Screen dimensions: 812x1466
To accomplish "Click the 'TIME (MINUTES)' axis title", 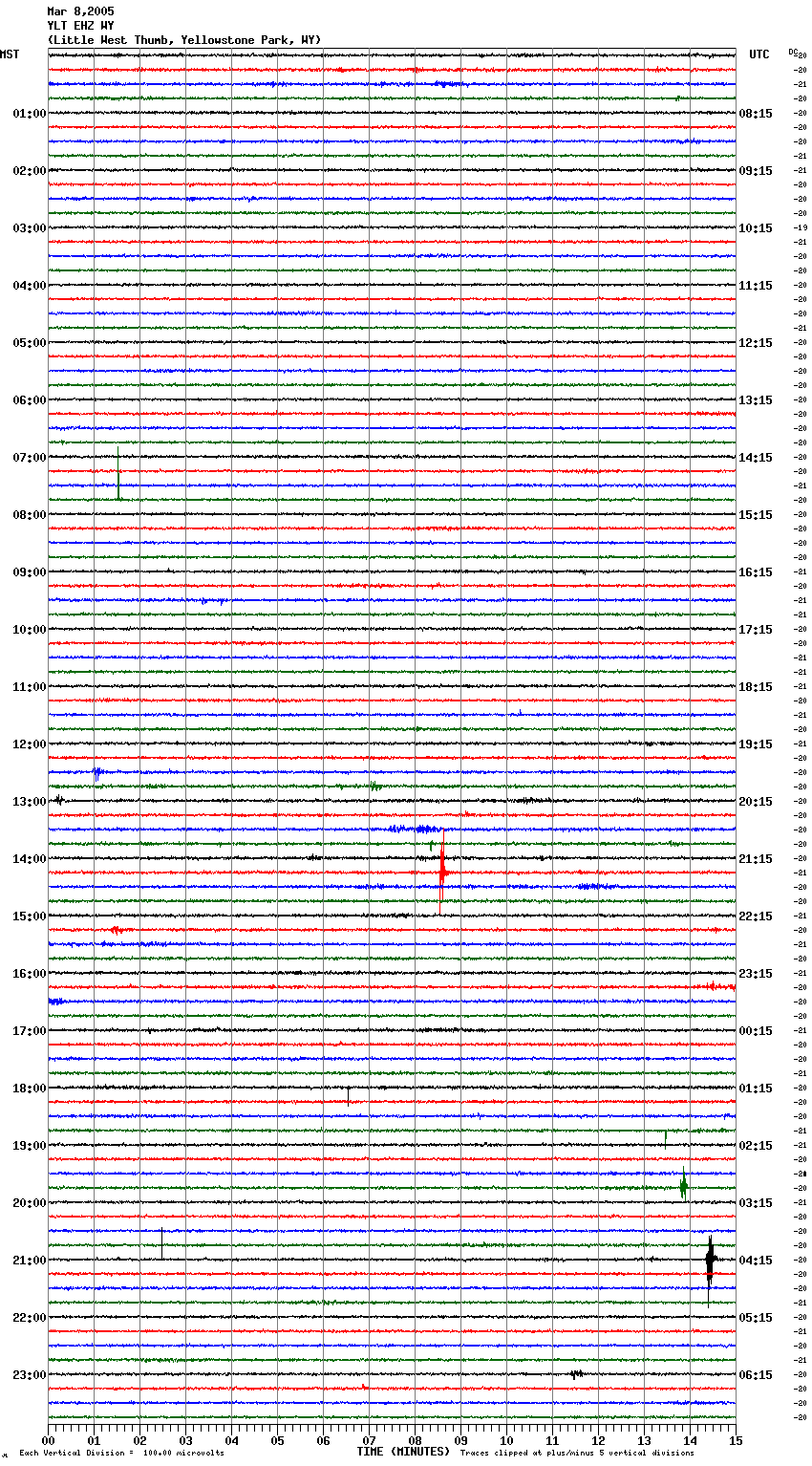I will (403, 1452).
